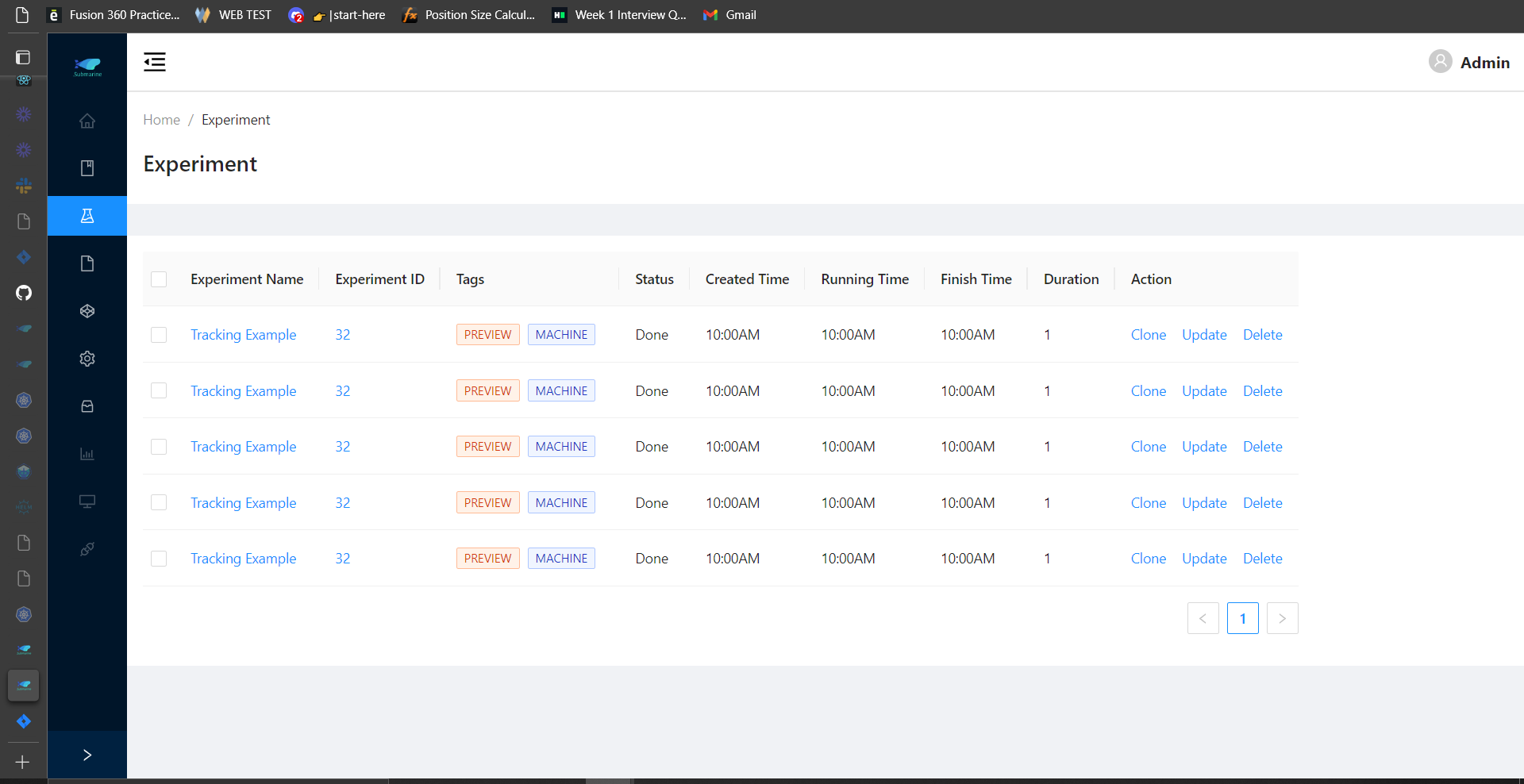Open the Gmail bookmark

click(730, 15)
